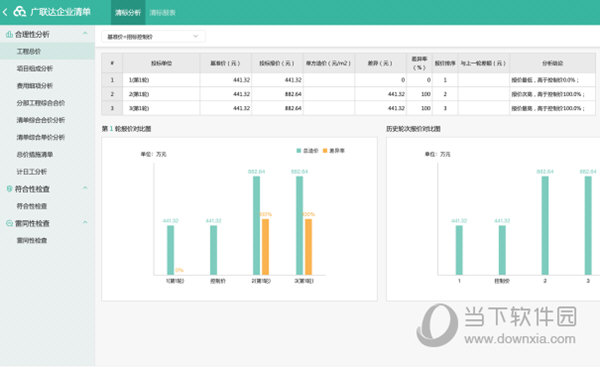Collapse the 合理性分析 section chevron

(x=85, y=34)
